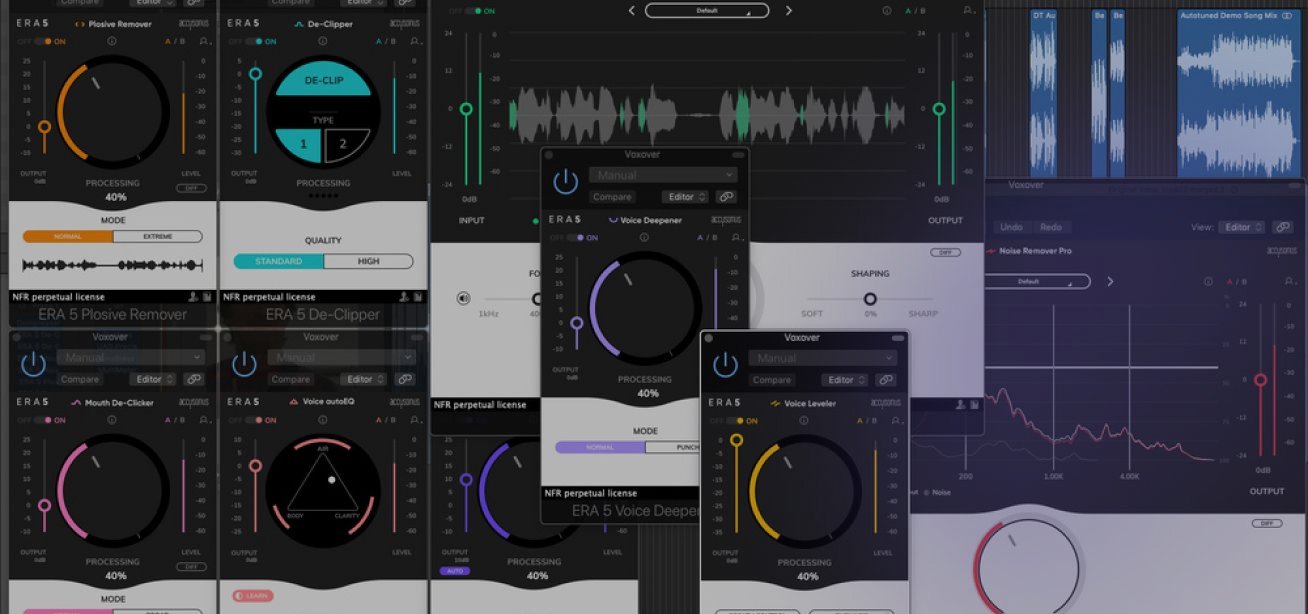The image size is (1308, 614).
Task: Click the Mouth De-Clicker plugin icon
Action: pyautogui.click(x=77, y=403)
